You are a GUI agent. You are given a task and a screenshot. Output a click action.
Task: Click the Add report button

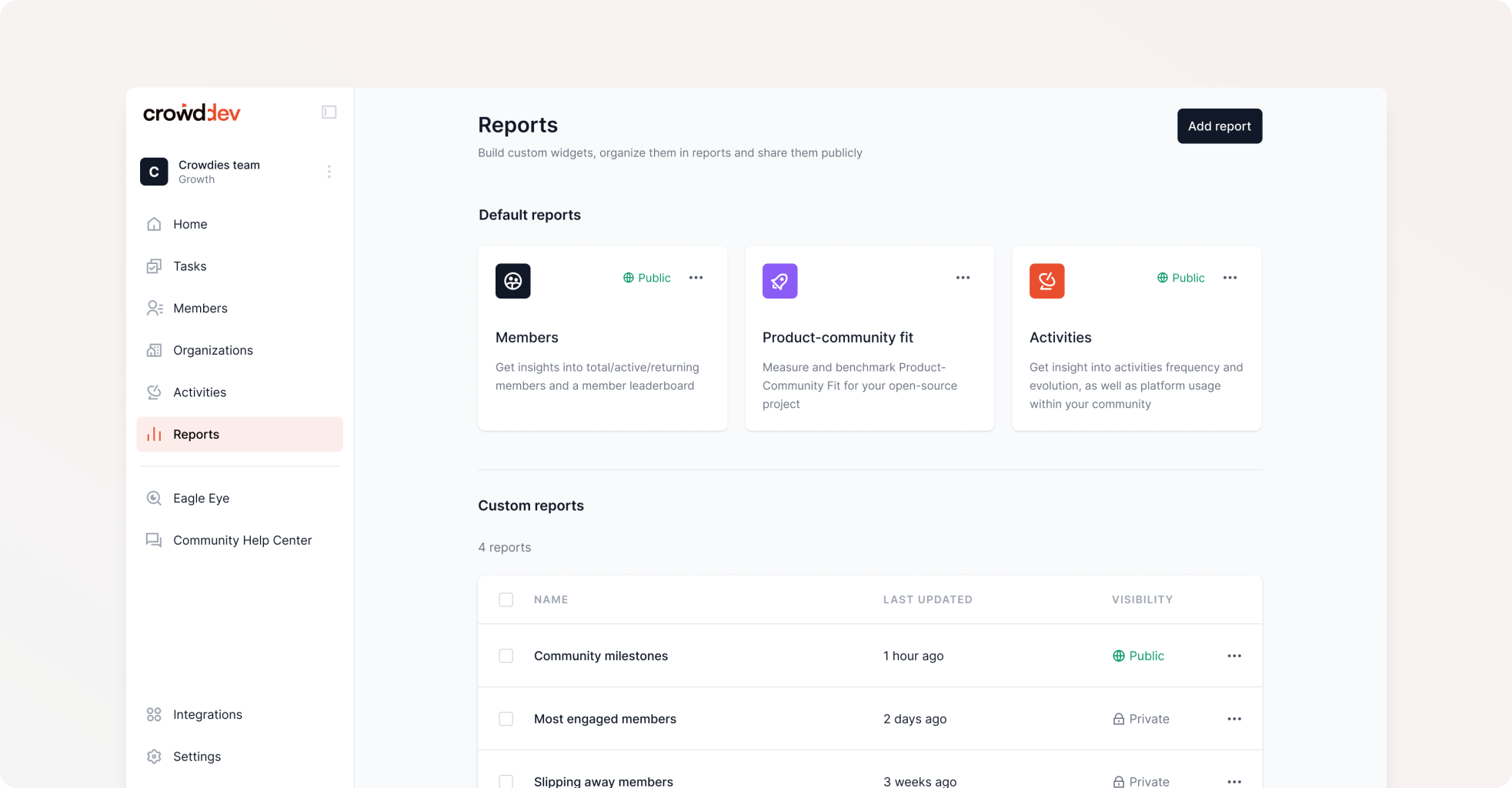(1220, 126)
